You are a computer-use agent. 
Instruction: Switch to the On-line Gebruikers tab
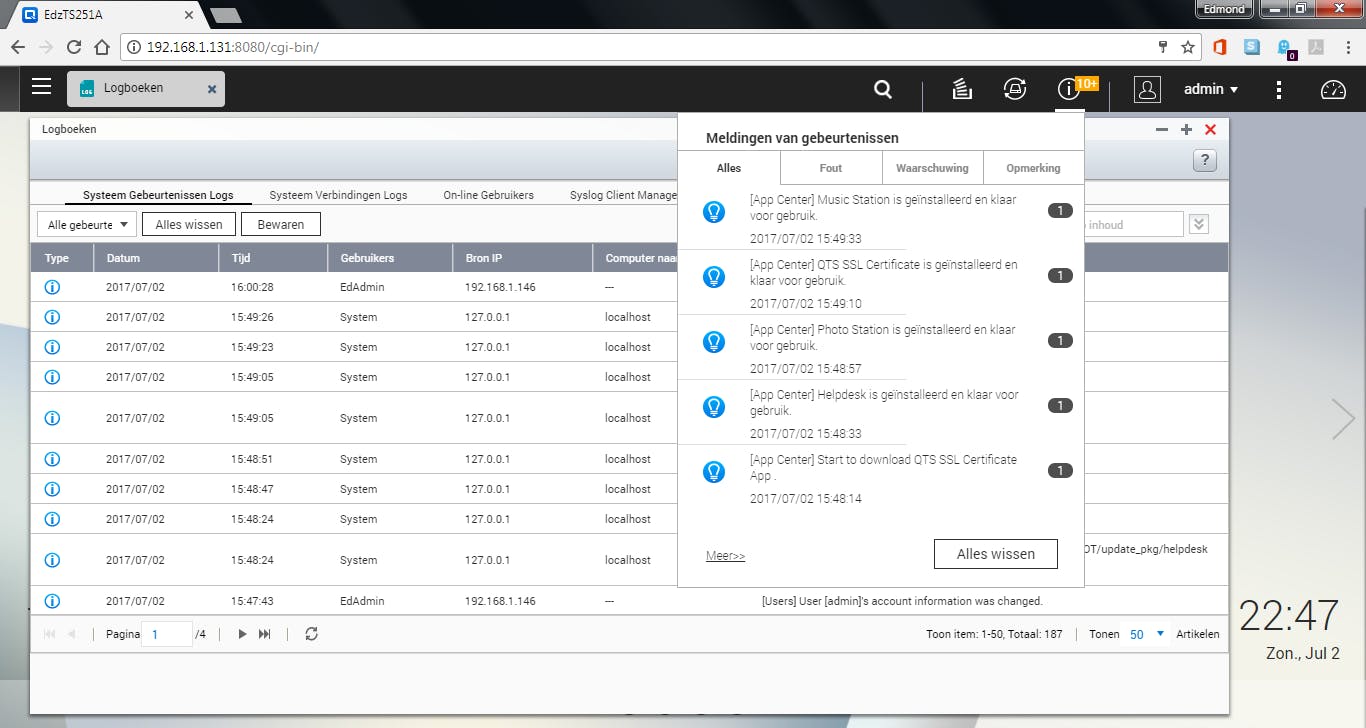[489, 195]
